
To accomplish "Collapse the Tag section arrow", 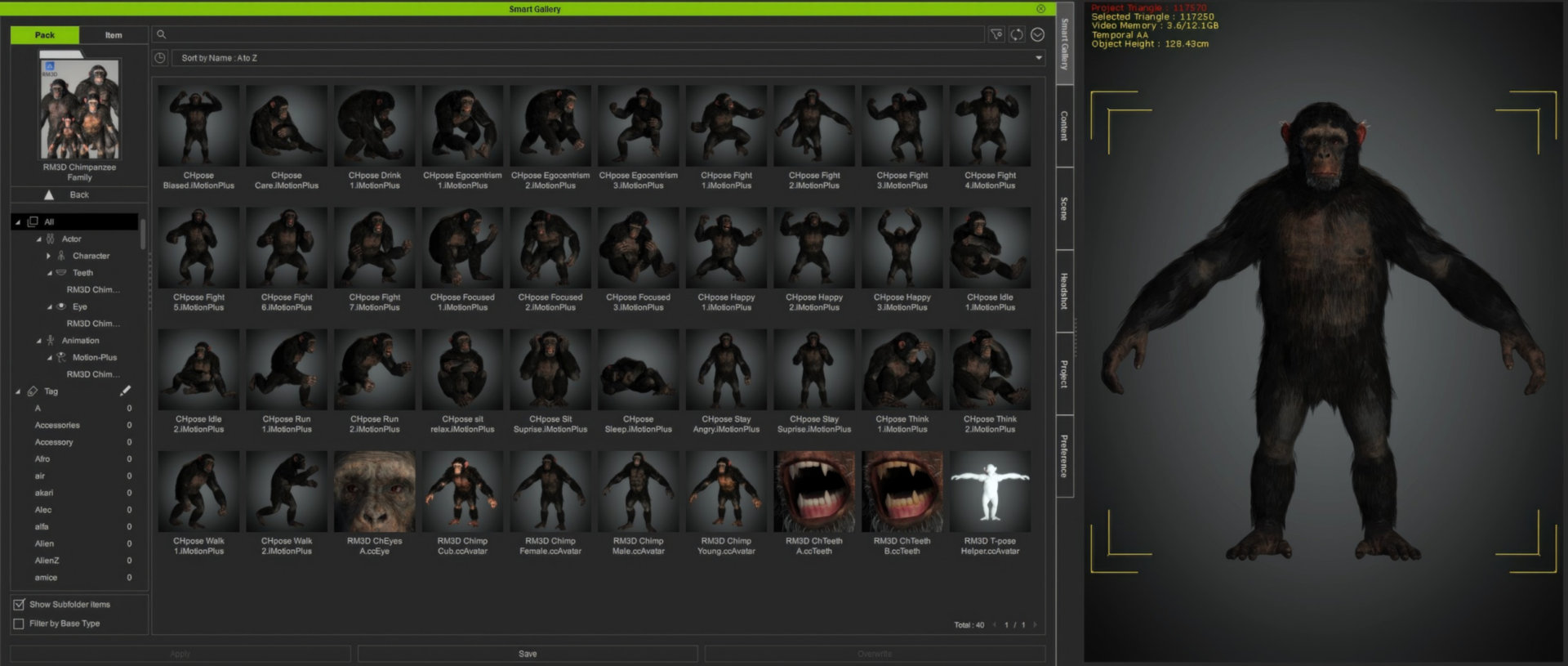I will pyautogui.click(x=18, y=391).
